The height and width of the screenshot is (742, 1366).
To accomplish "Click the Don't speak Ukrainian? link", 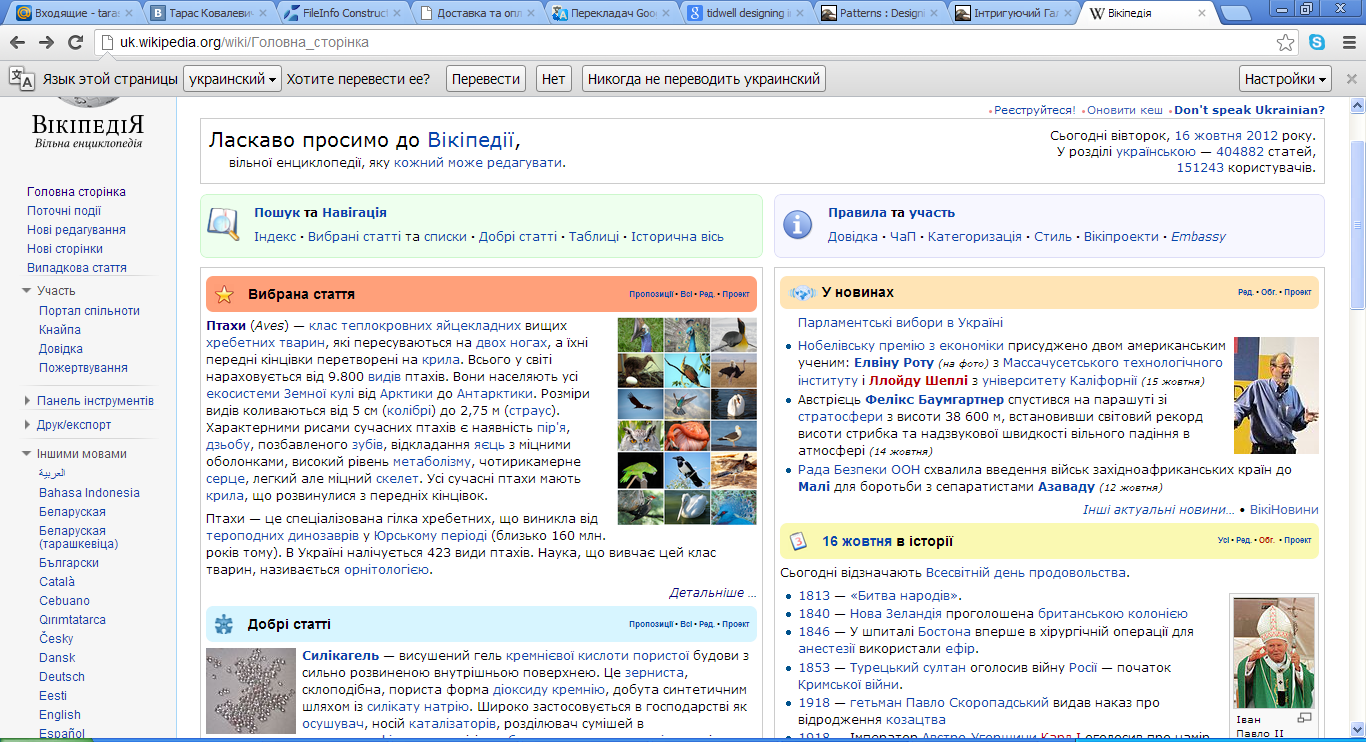I will click(1249, 110).
